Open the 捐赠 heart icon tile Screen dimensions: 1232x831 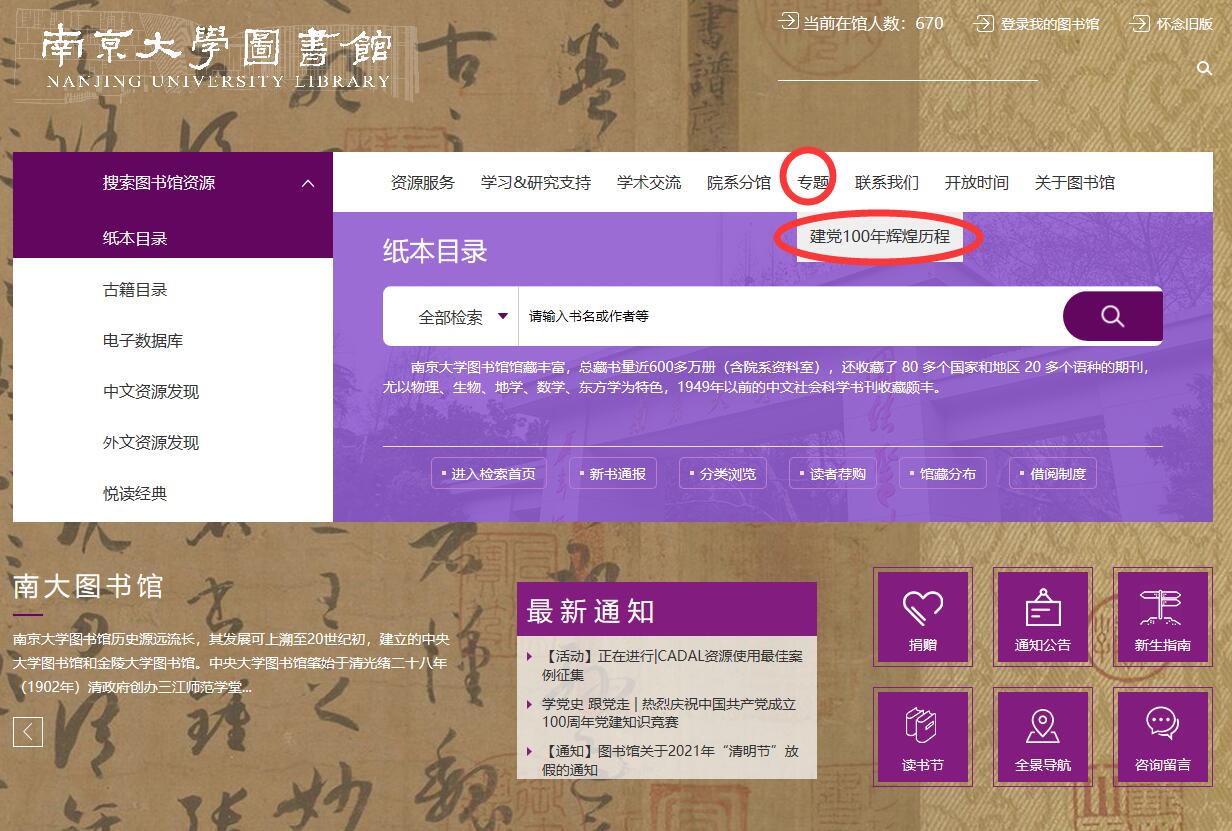[x=923, y=617]
